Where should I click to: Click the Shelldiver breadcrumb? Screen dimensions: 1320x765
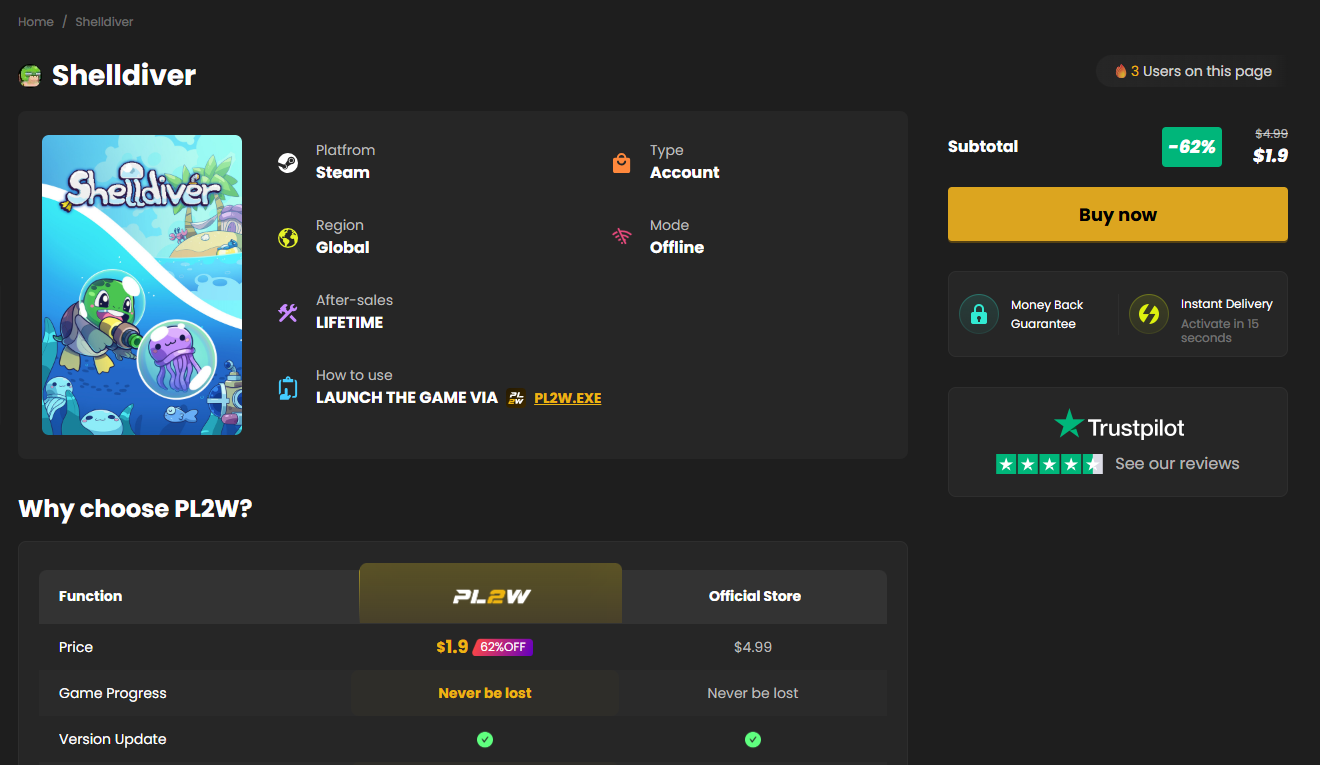(104, 21)
